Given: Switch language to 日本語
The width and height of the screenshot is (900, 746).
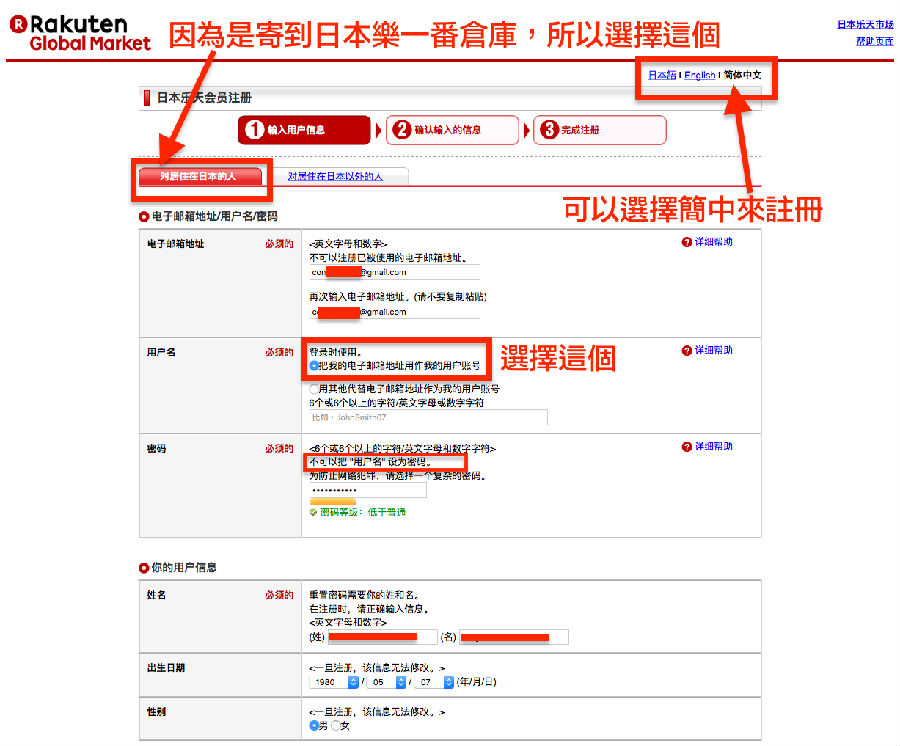Looking at the screenshot, I should click(x=662, y=75).
